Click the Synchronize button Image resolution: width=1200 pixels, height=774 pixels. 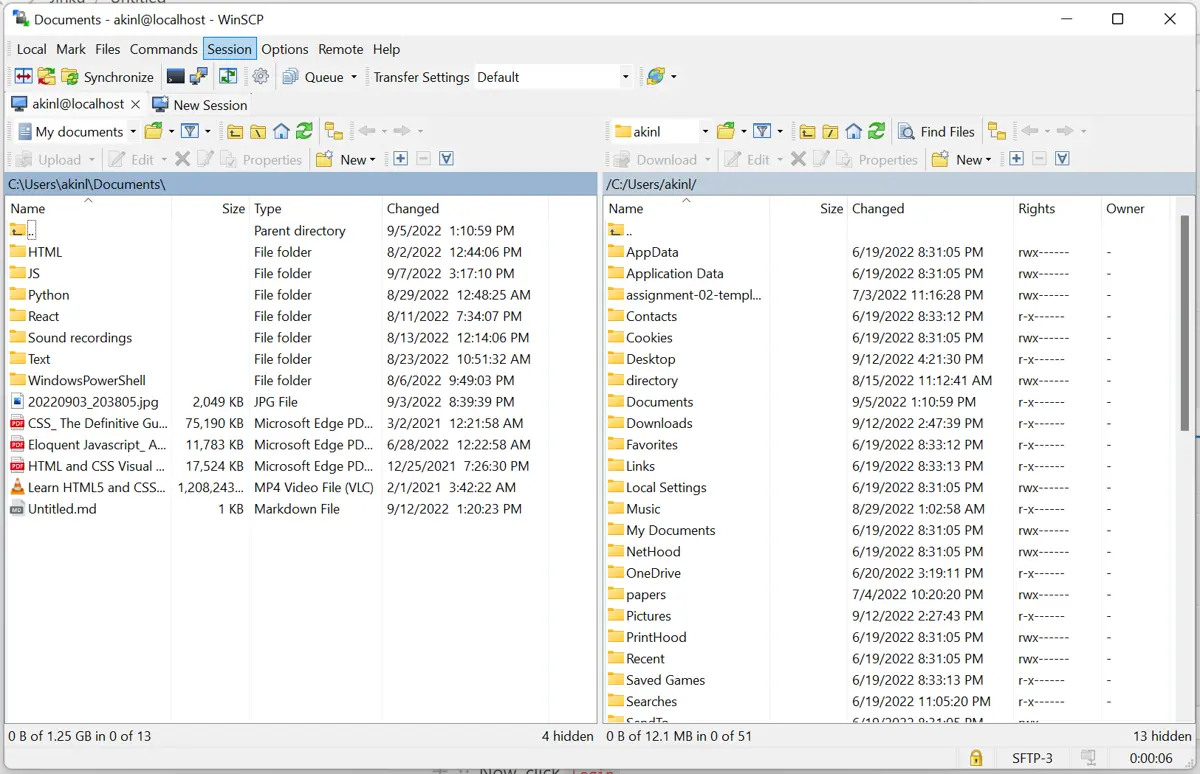[x=108, y=77]
